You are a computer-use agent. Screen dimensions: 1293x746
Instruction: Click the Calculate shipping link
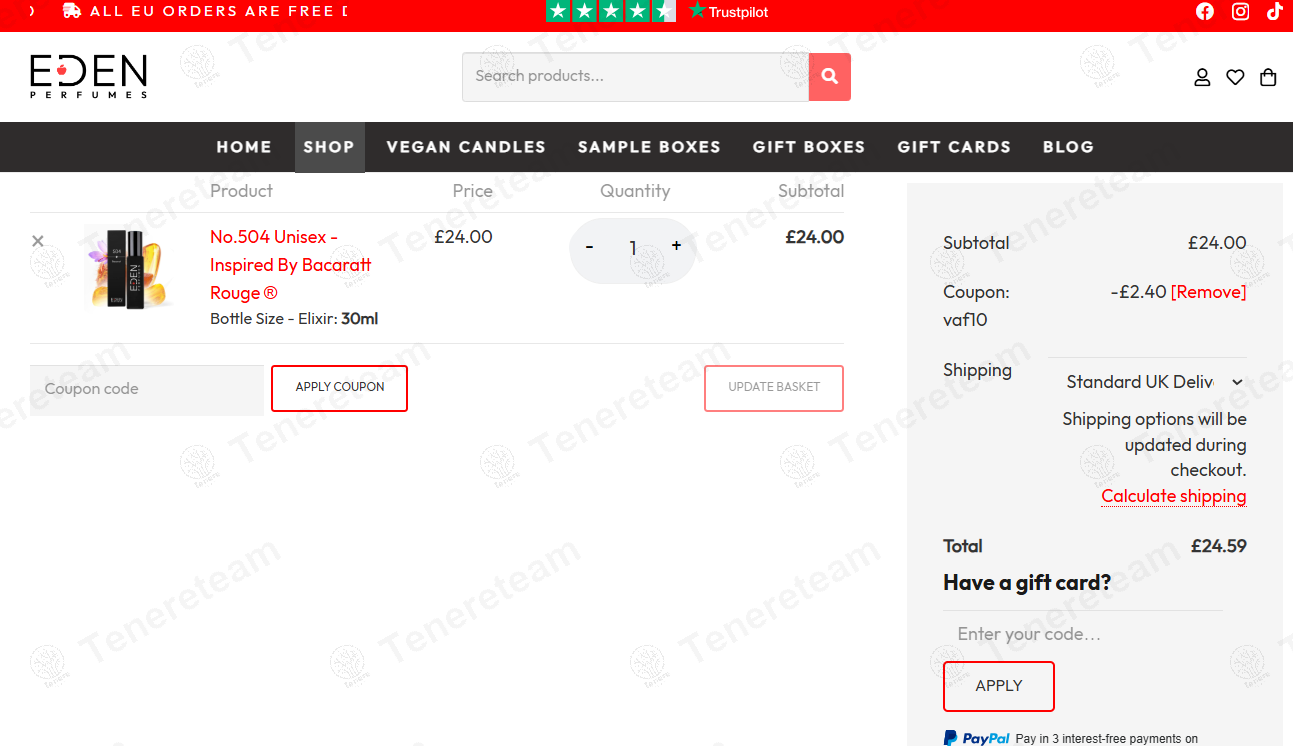[1173, 496]
